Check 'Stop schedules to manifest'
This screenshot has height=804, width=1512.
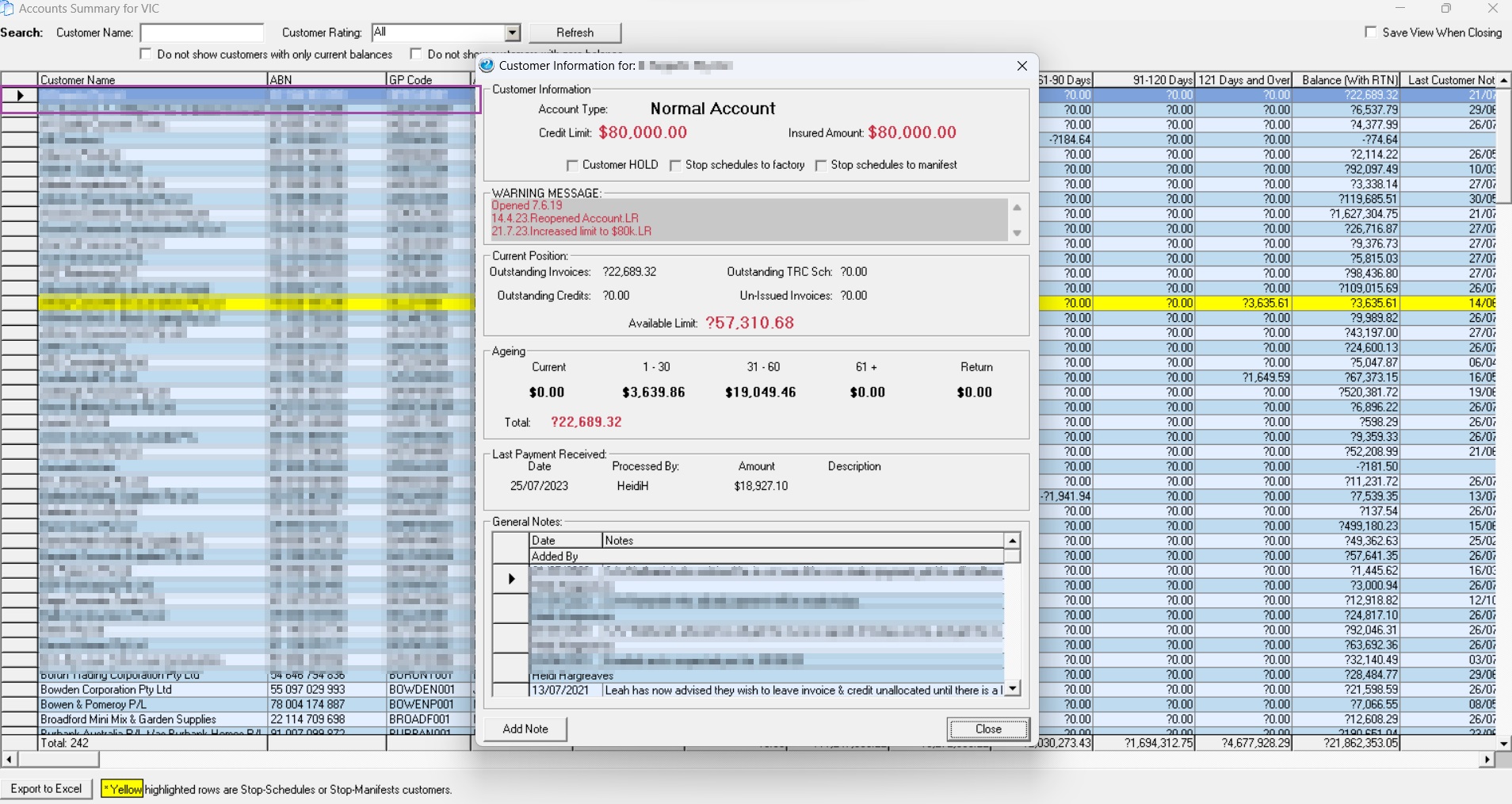point(822,166)
